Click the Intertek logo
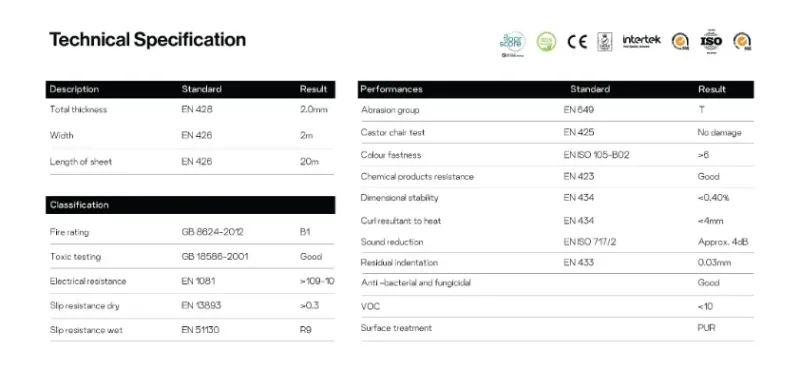Image resolution: width=800 pixels, height=370 pixels. pyautogui.click(x=641, y=40)
